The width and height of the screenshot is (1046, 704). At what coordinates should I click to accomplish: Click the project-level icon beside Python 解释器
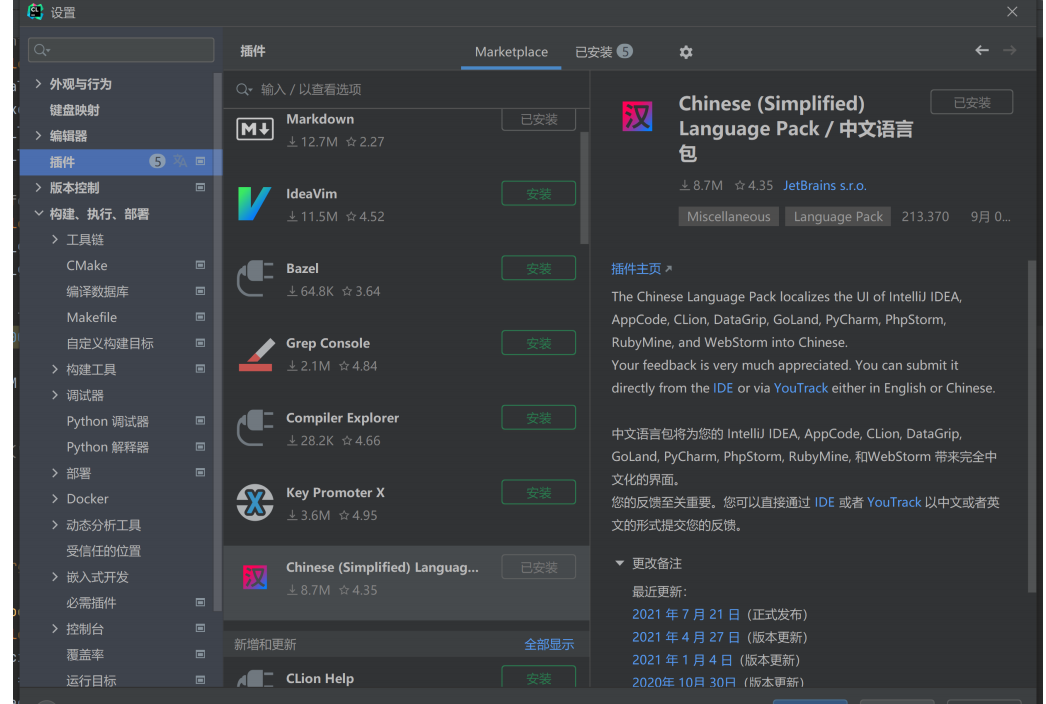click(200, 446)
